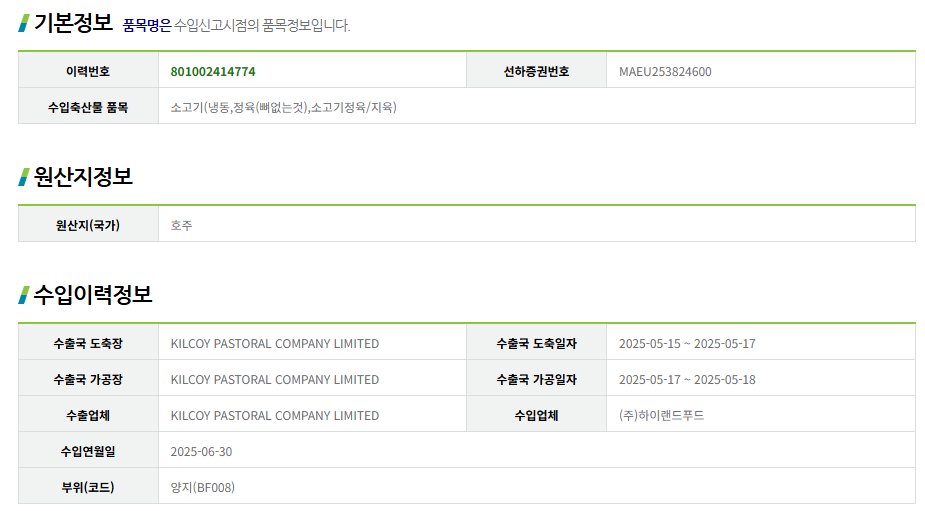Click the cut code 양지(BF008)
Image resolution: width=925 pixels, height=511 pixels.
[x=202, y=487]
